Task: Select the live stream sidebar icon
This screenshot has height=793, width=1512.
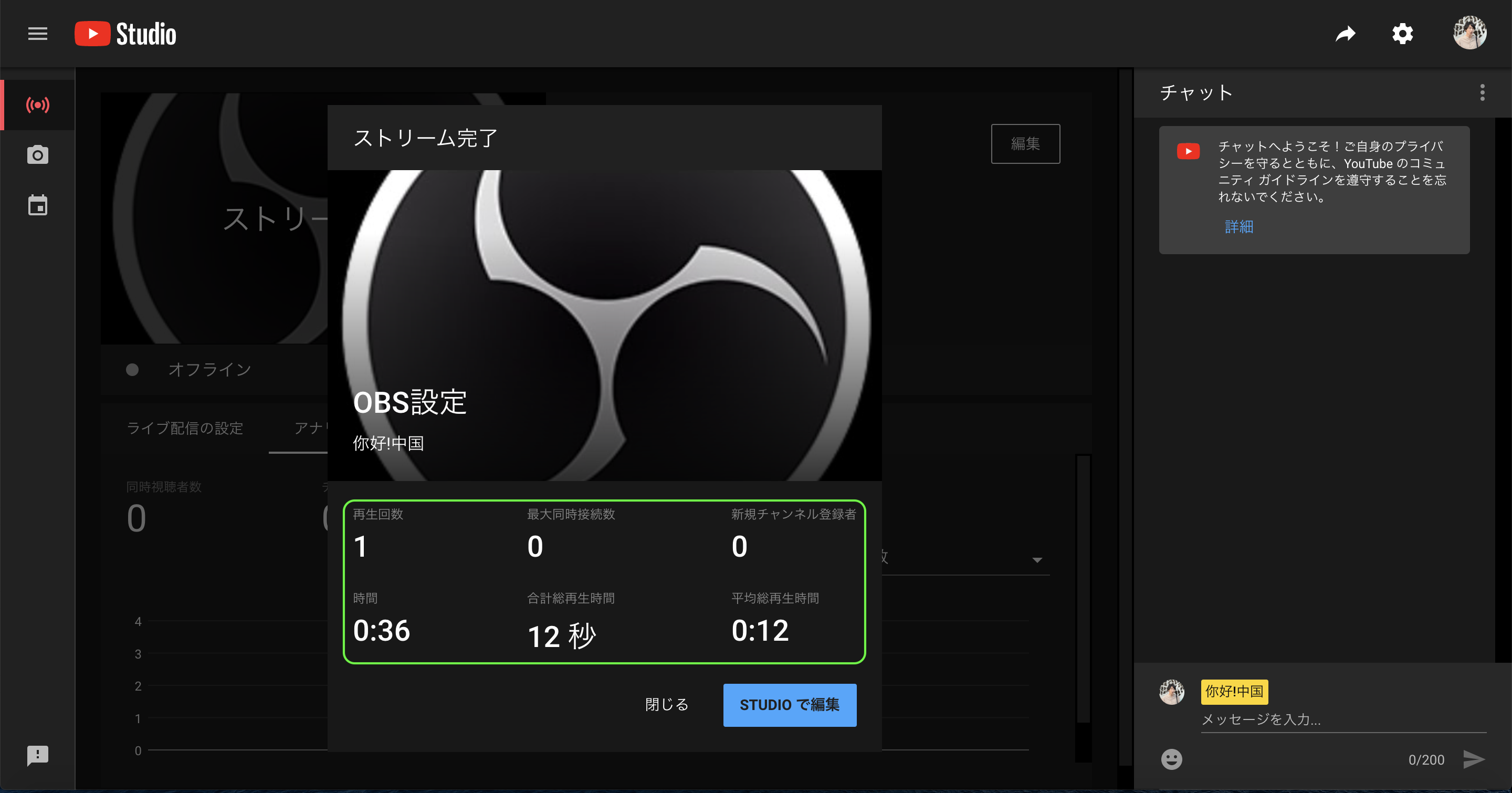Action: 38,105
